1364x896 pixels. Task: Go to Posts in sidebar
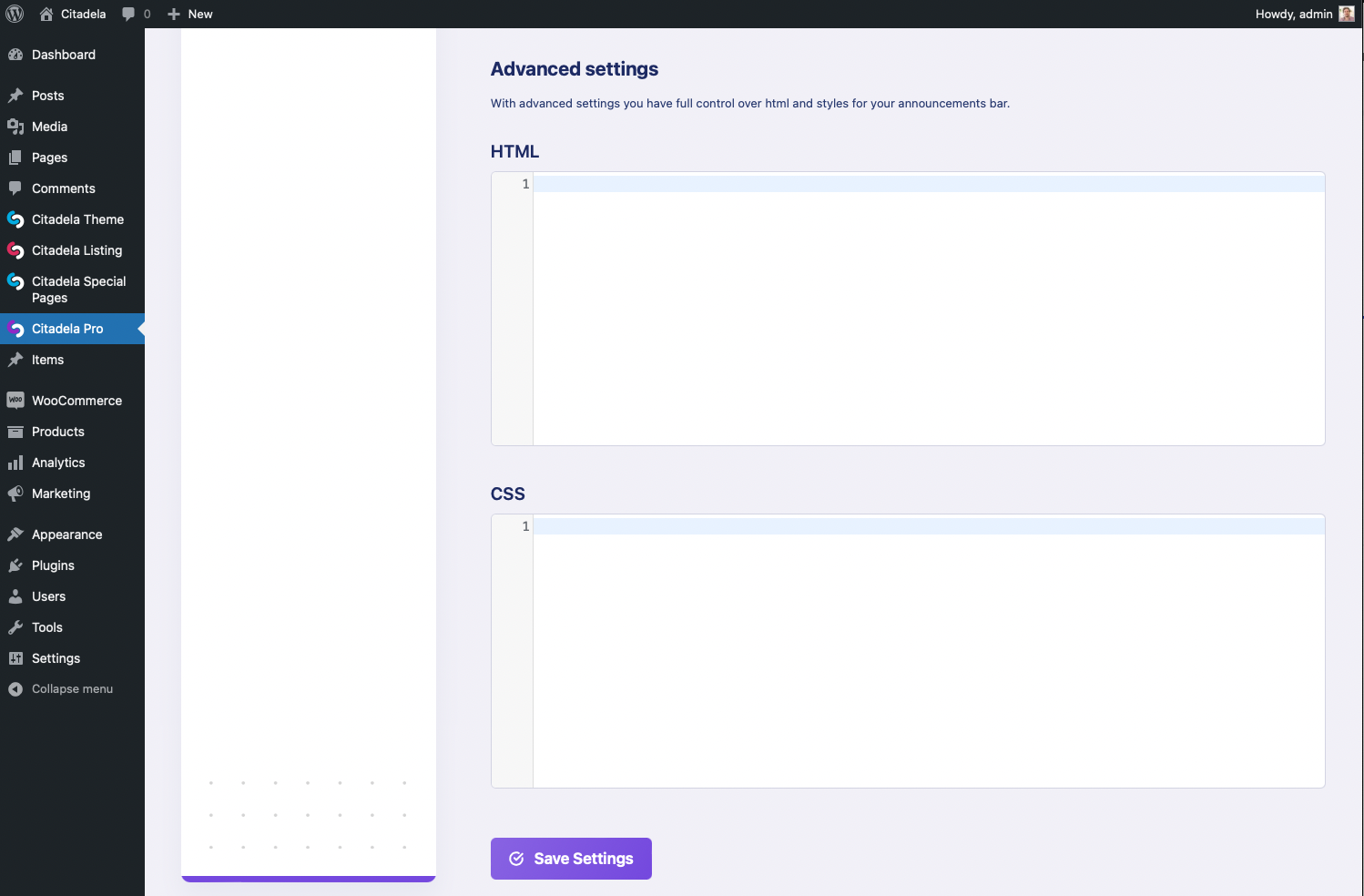coord(72,96)
